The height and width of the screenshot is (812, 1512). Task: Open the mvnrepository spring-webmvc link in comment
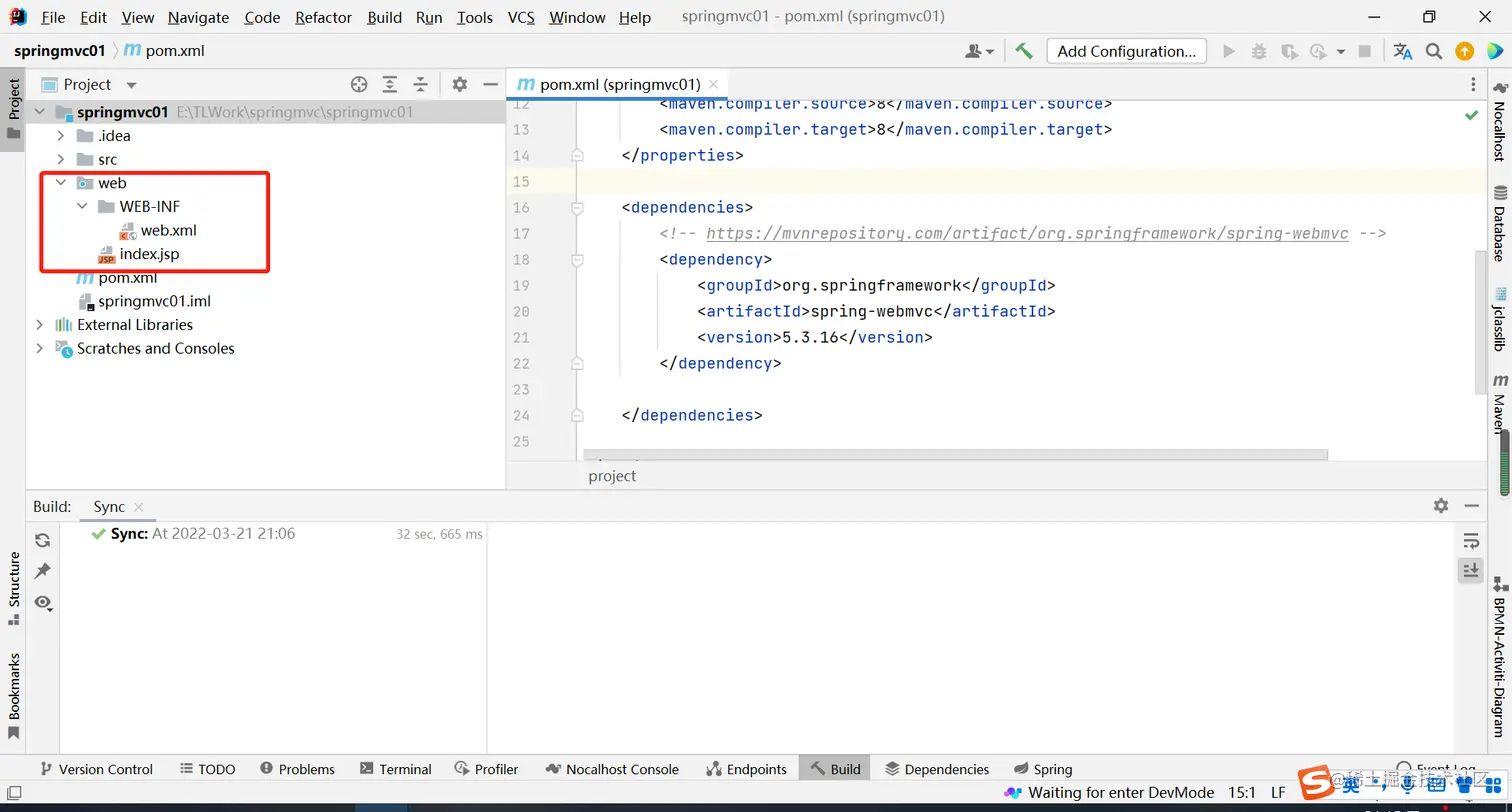click(1027, 233)
